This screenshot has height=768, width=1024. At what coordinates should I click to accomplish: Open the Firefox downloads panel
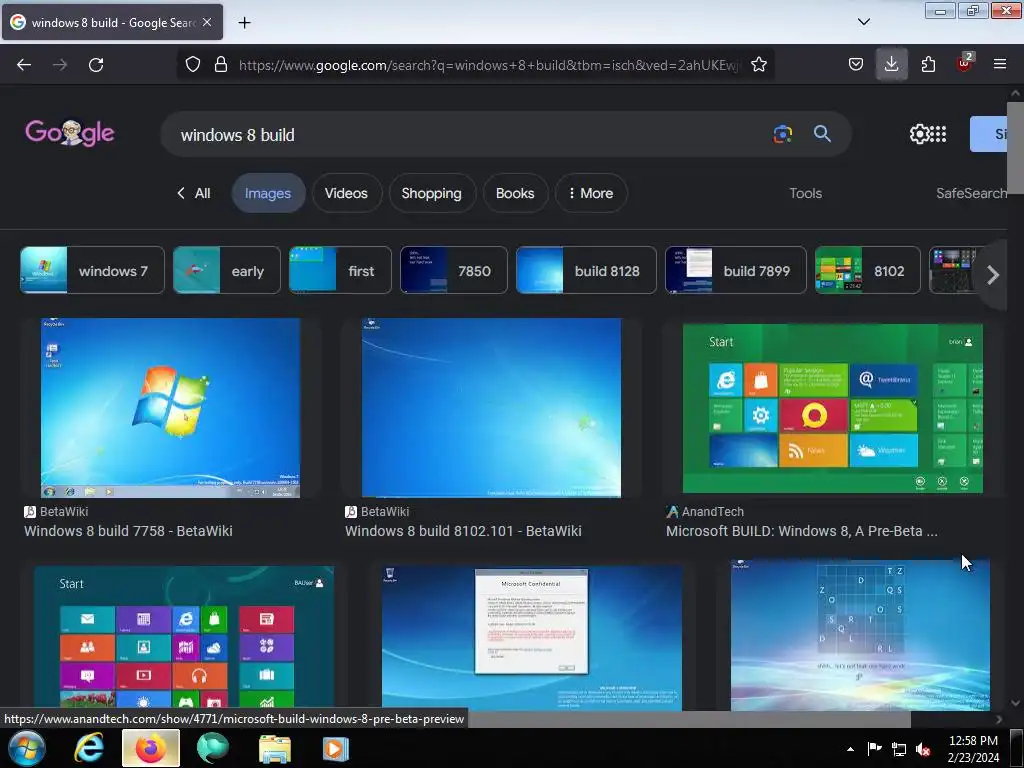click(891, 64)
